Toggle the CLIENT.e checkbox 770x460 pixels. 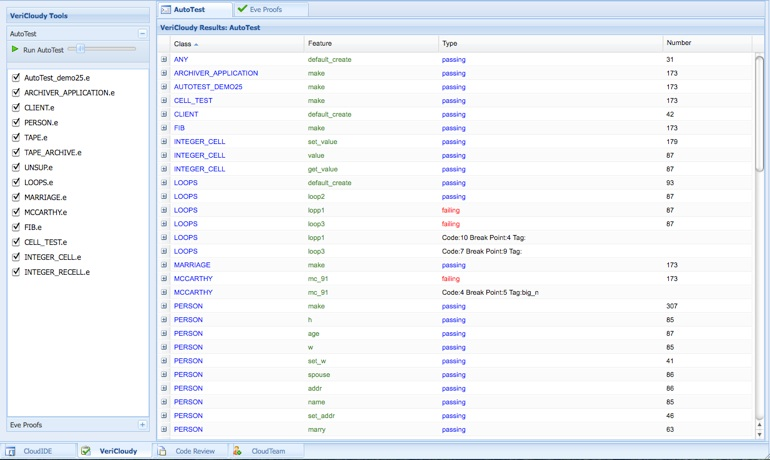(x=16, y=107)
